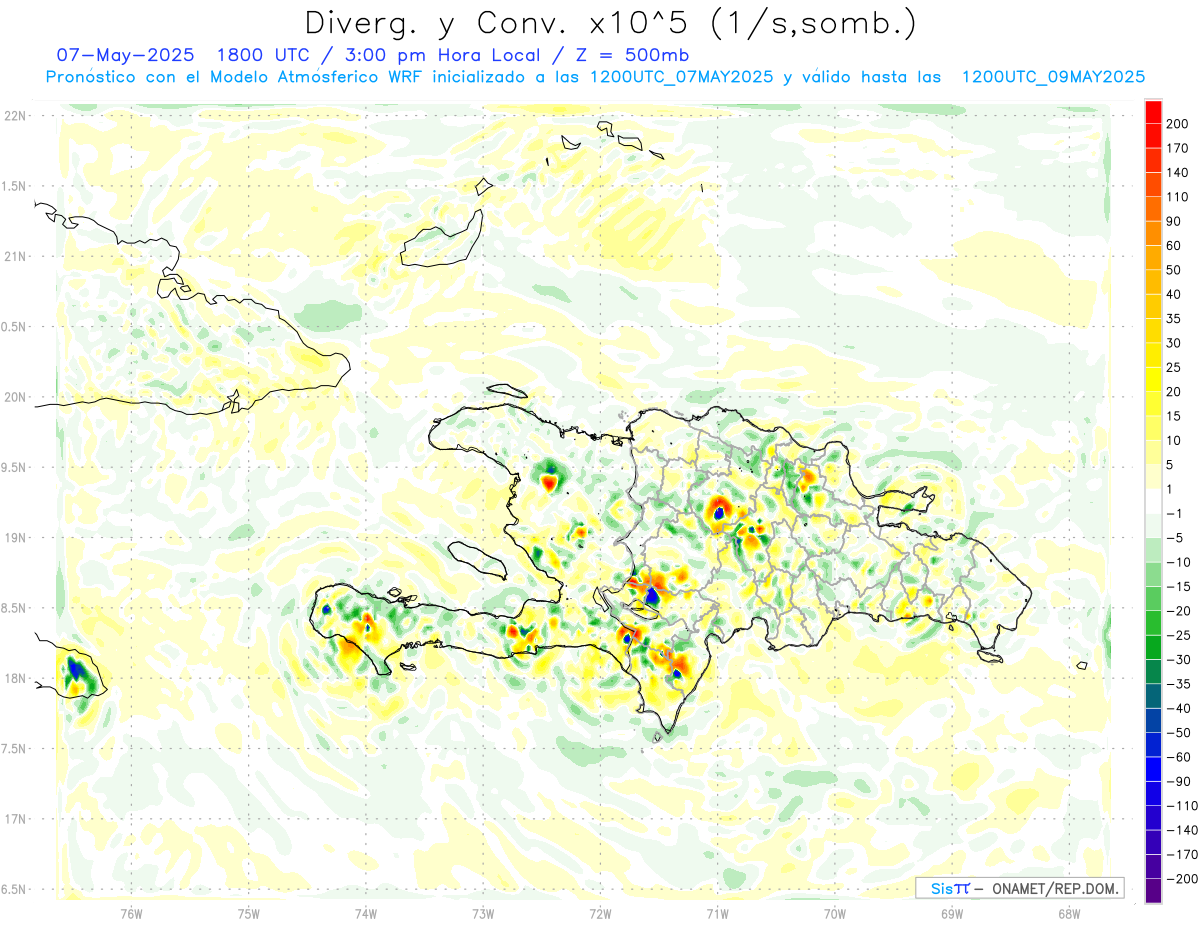Click the latitude label 21N

click(x=15, y=256)
